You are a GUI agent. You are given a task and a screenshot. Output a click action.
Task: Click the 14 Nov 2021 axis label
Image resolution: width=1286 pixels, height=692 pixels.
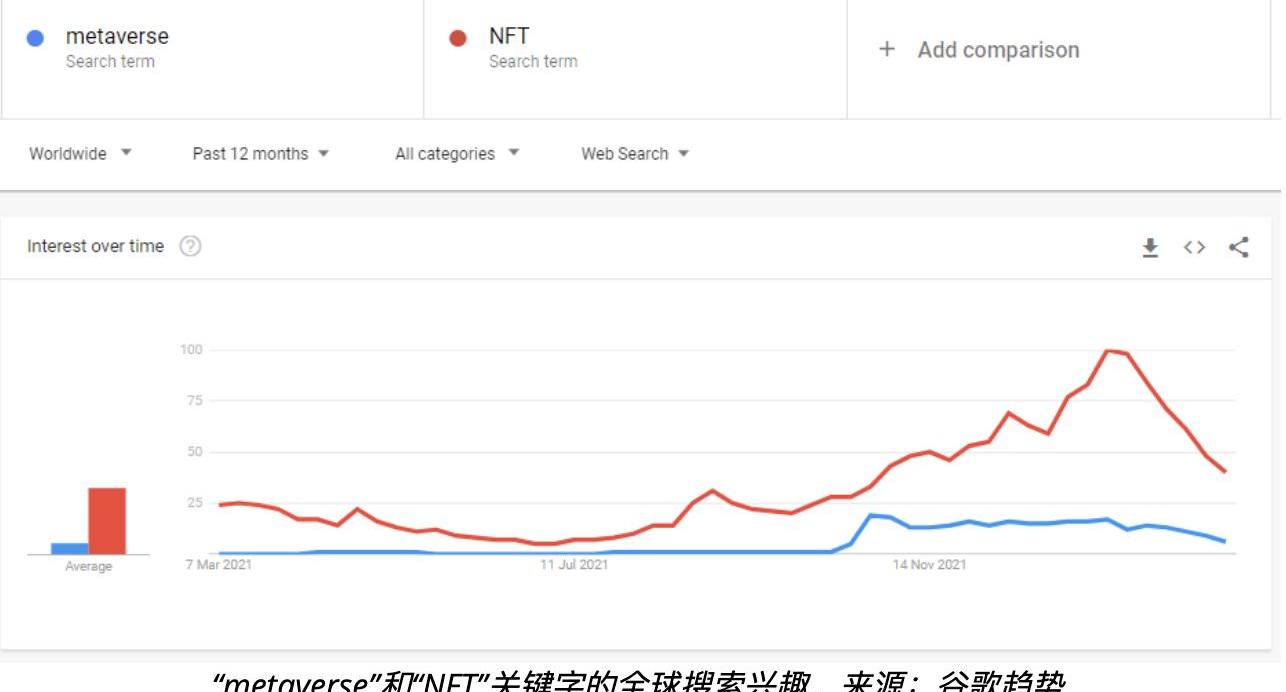[930, 566]
